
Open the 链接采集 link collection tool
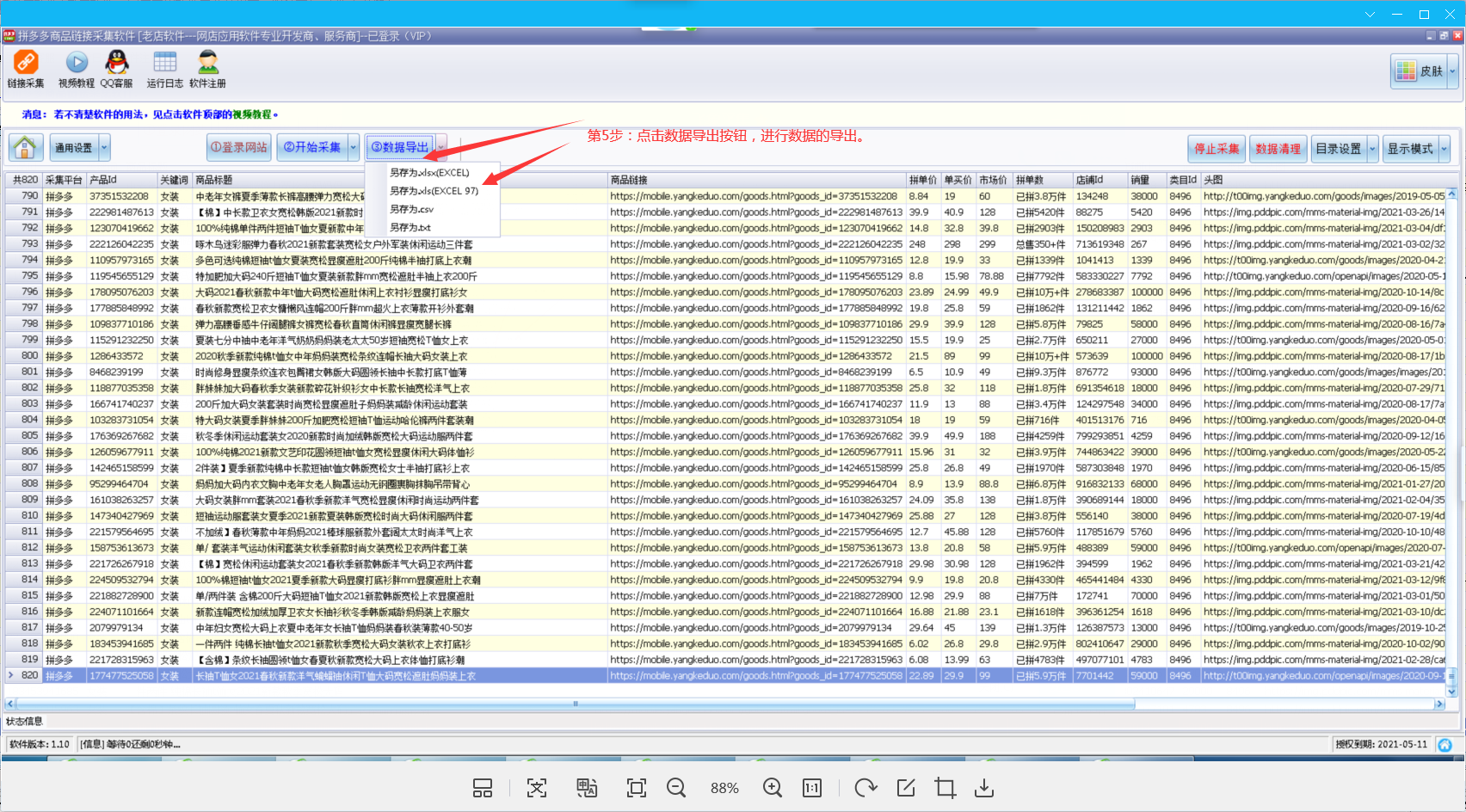[x=26, y=69]
